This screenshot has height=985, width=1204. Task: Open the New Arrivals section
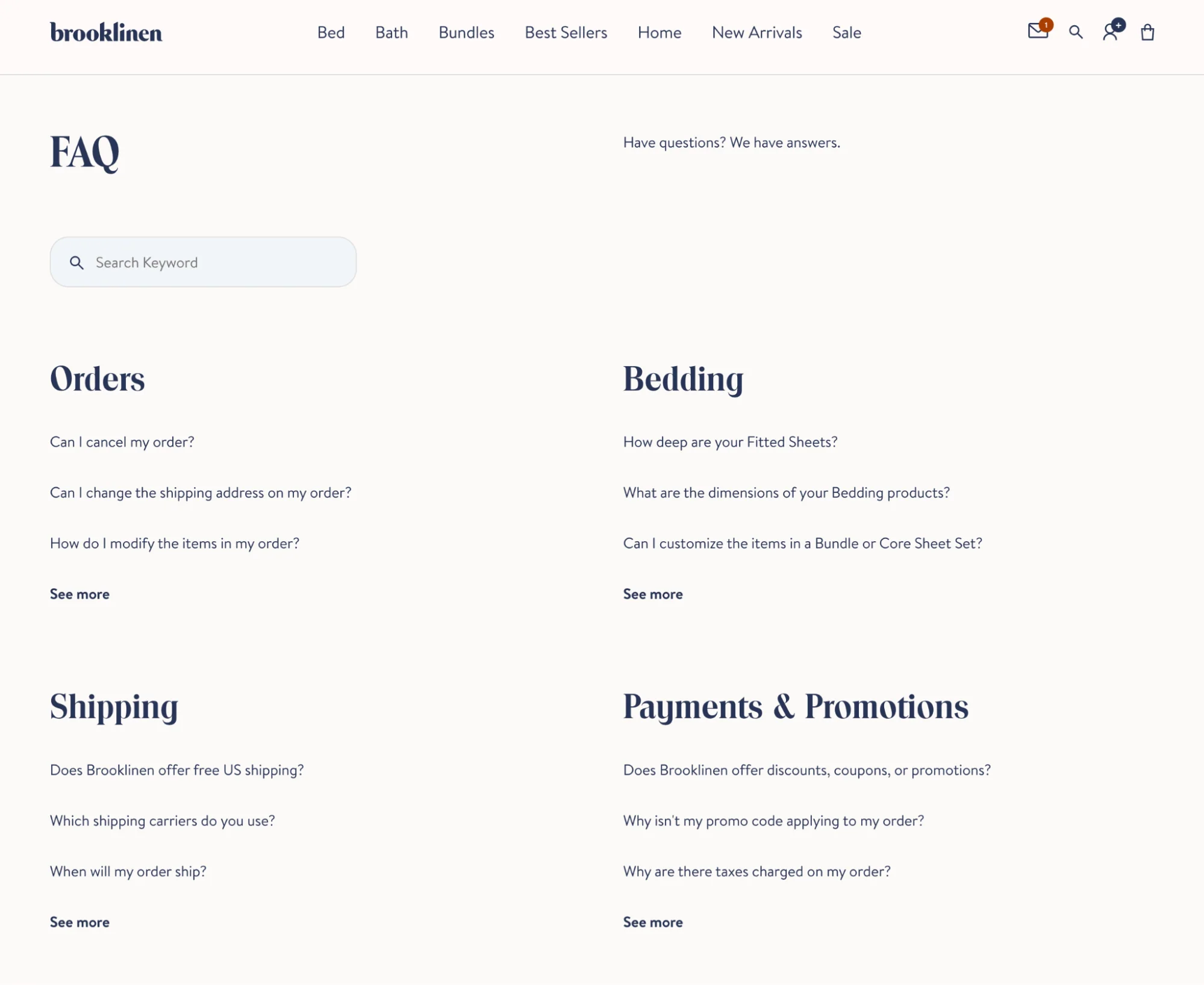click(x=756, y=33)
